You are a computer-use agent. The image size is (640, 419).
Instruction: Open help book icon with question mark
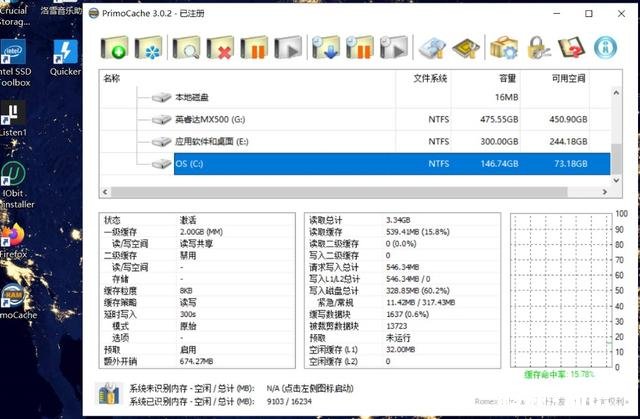tap(571, 48)
